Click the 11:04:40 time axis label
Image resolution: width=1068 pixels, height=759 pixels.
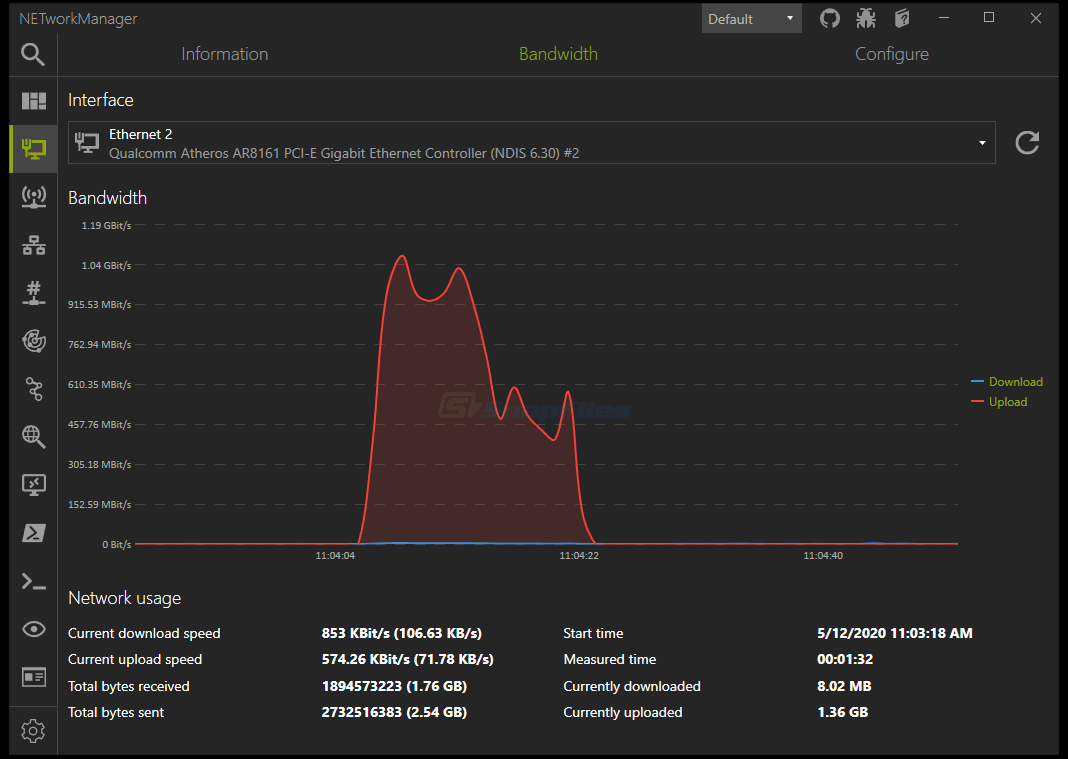coord(823,555)
